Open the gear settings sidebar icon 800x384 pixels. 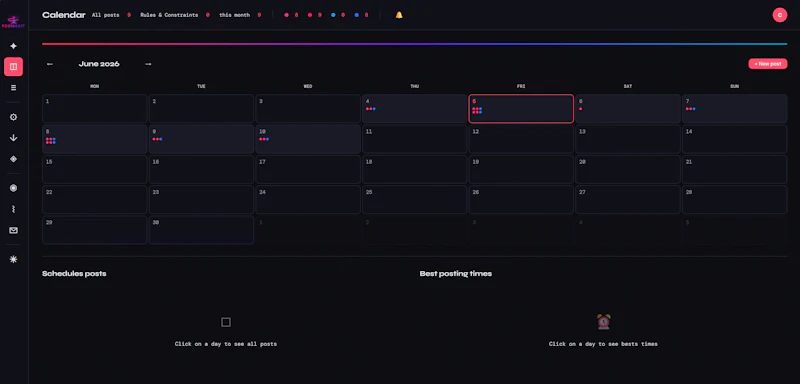(13, 117)
